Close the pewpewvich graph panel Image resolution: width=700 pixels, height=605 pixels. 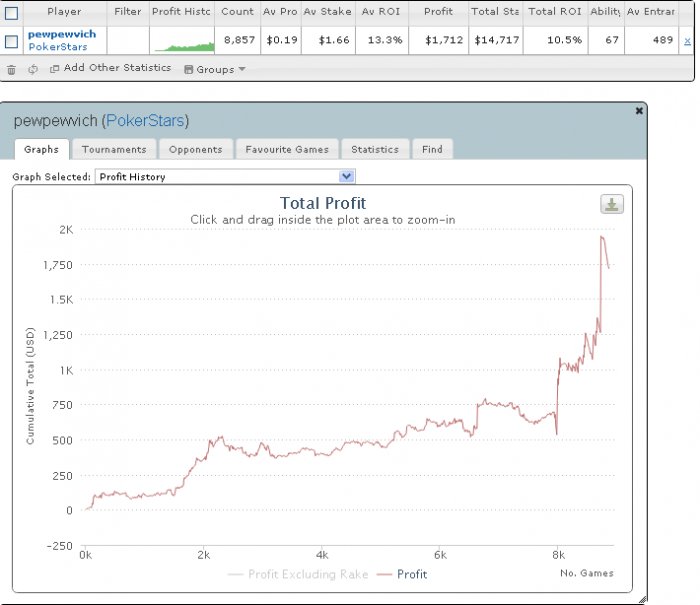(639, 111)
